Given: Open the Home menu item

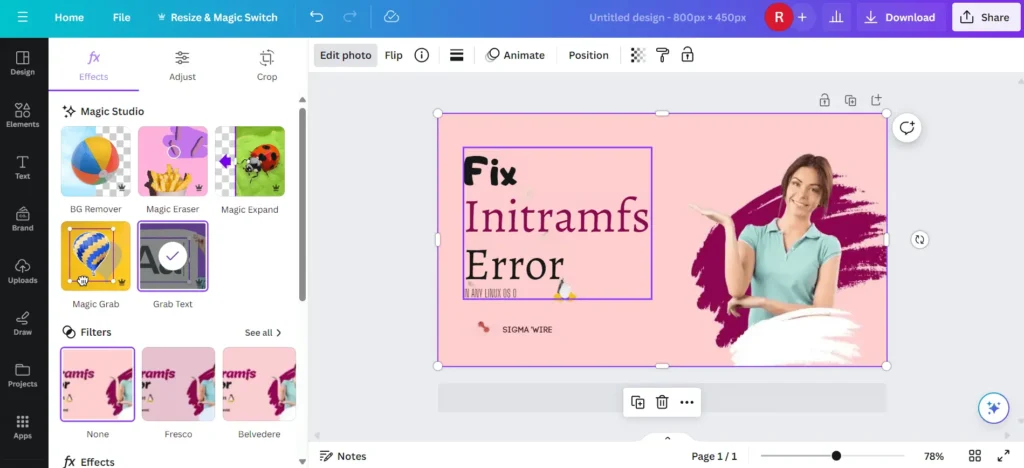Looking at the screenshot, I should tap(69, 18).
